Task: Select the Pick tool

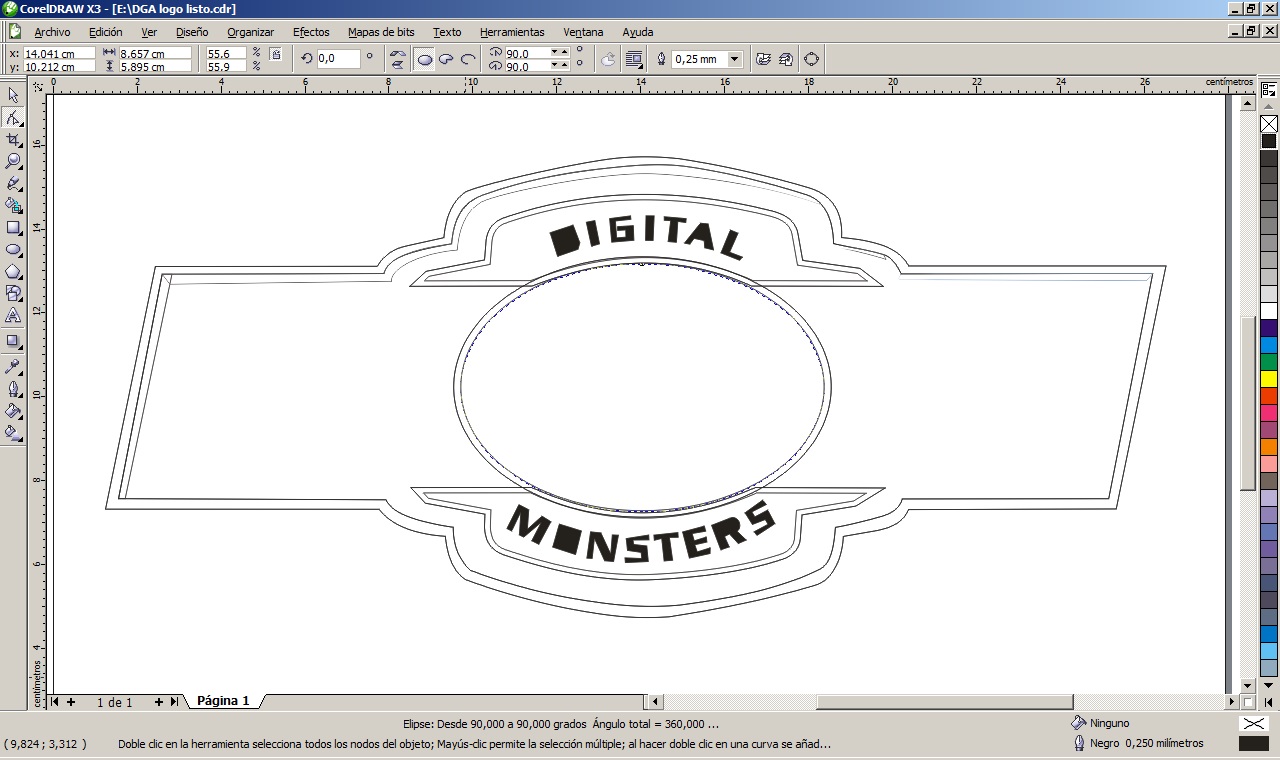Action: (13, 96)
